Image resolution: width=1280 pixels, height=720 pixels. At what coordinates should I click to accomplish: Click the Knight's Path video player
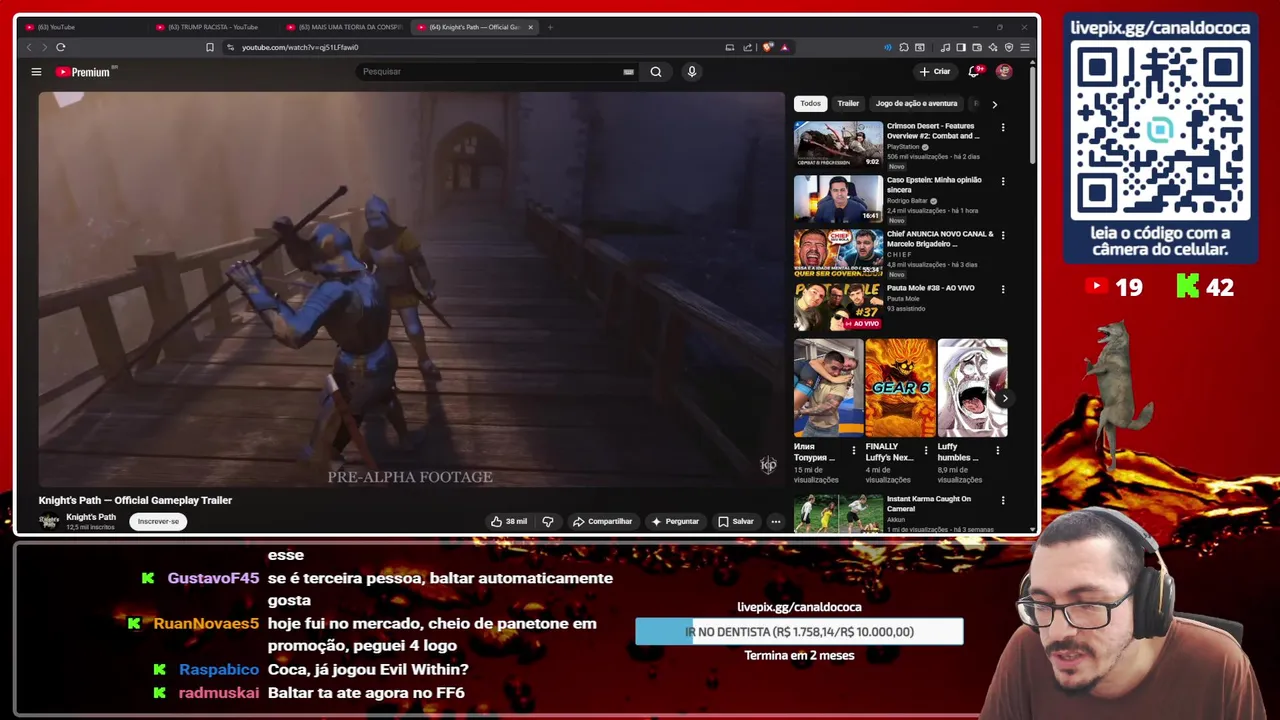click(x=412, y=289)
